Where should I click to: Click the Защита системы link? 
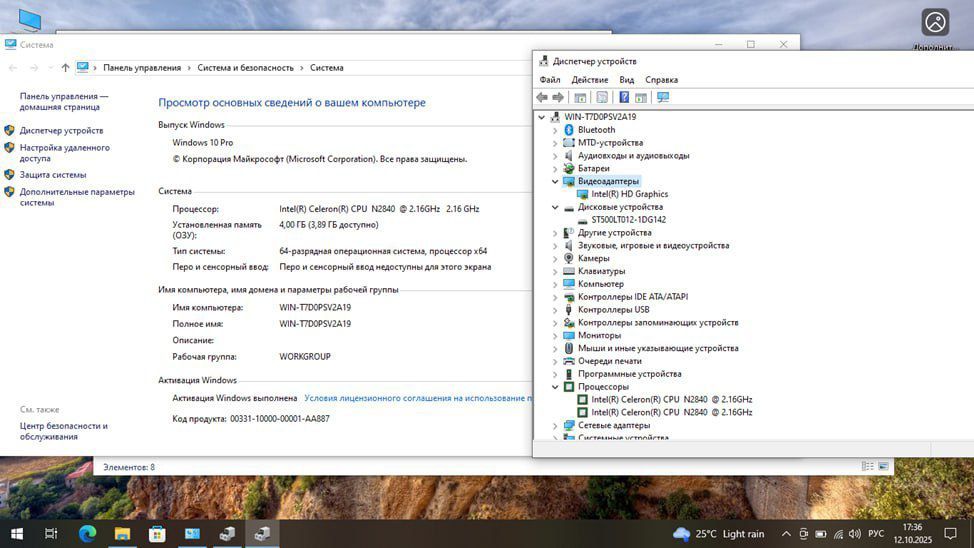pyautogui.click(x=53, y=175)
